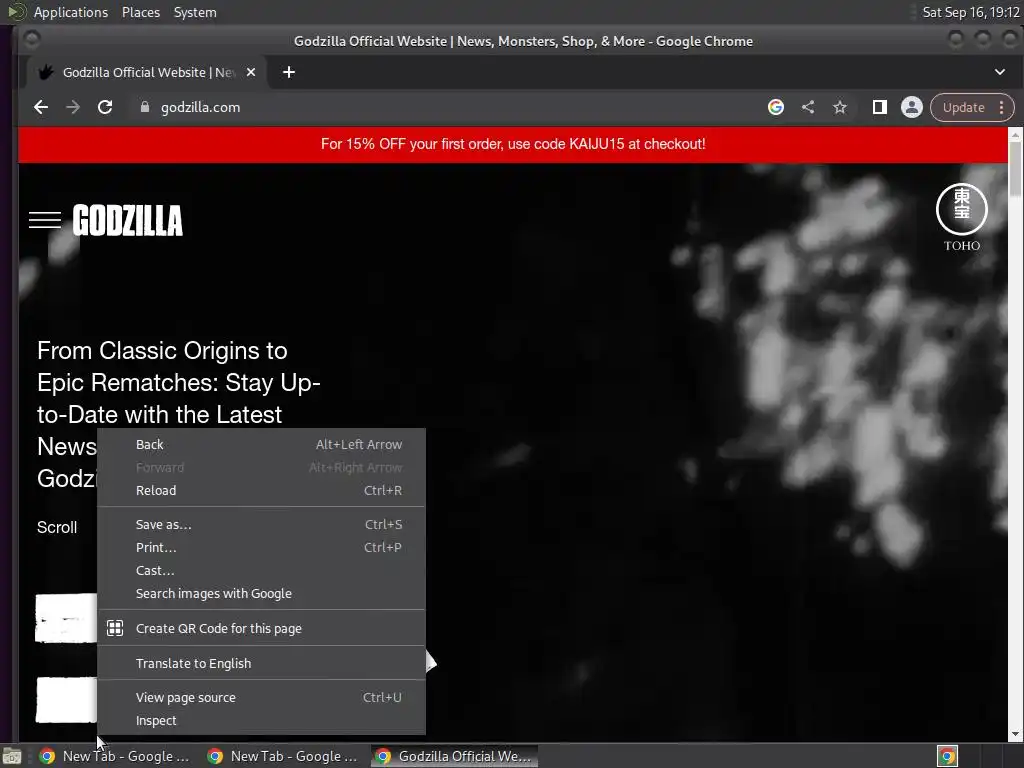Open the Places menu

[x=140, y=12]
